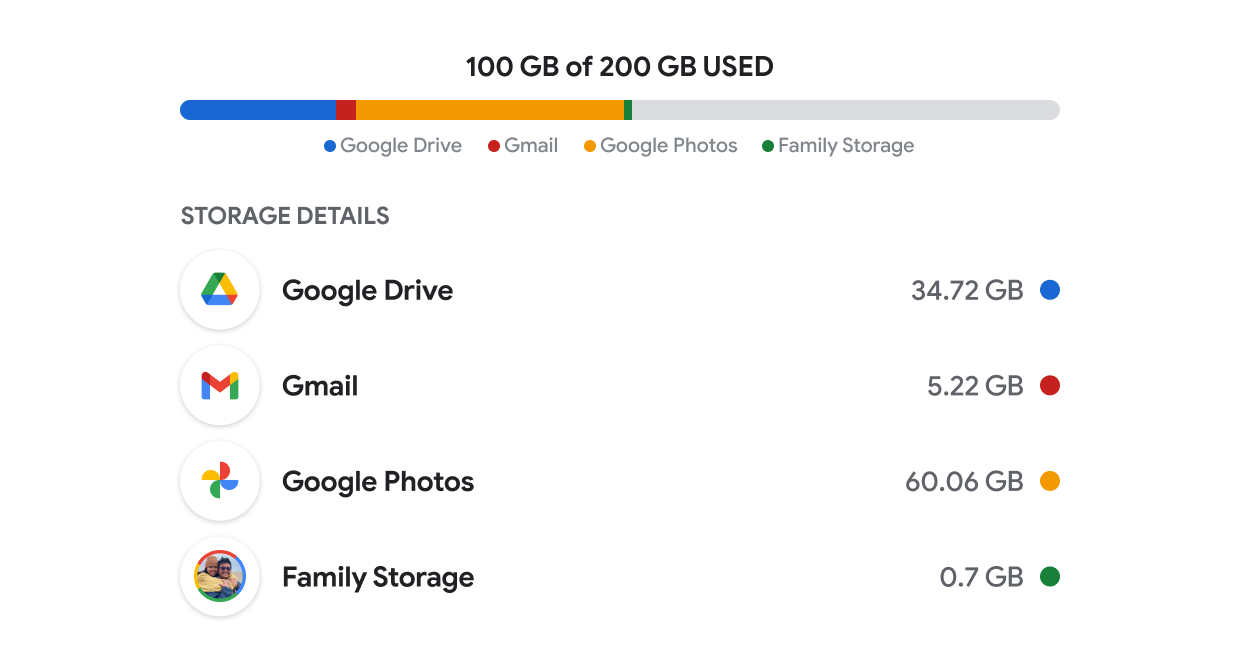Viewport: 1240px width, 669px height.
Task: Click the green dot beside 0.7 GB
Action: (x=1049, y=577)
